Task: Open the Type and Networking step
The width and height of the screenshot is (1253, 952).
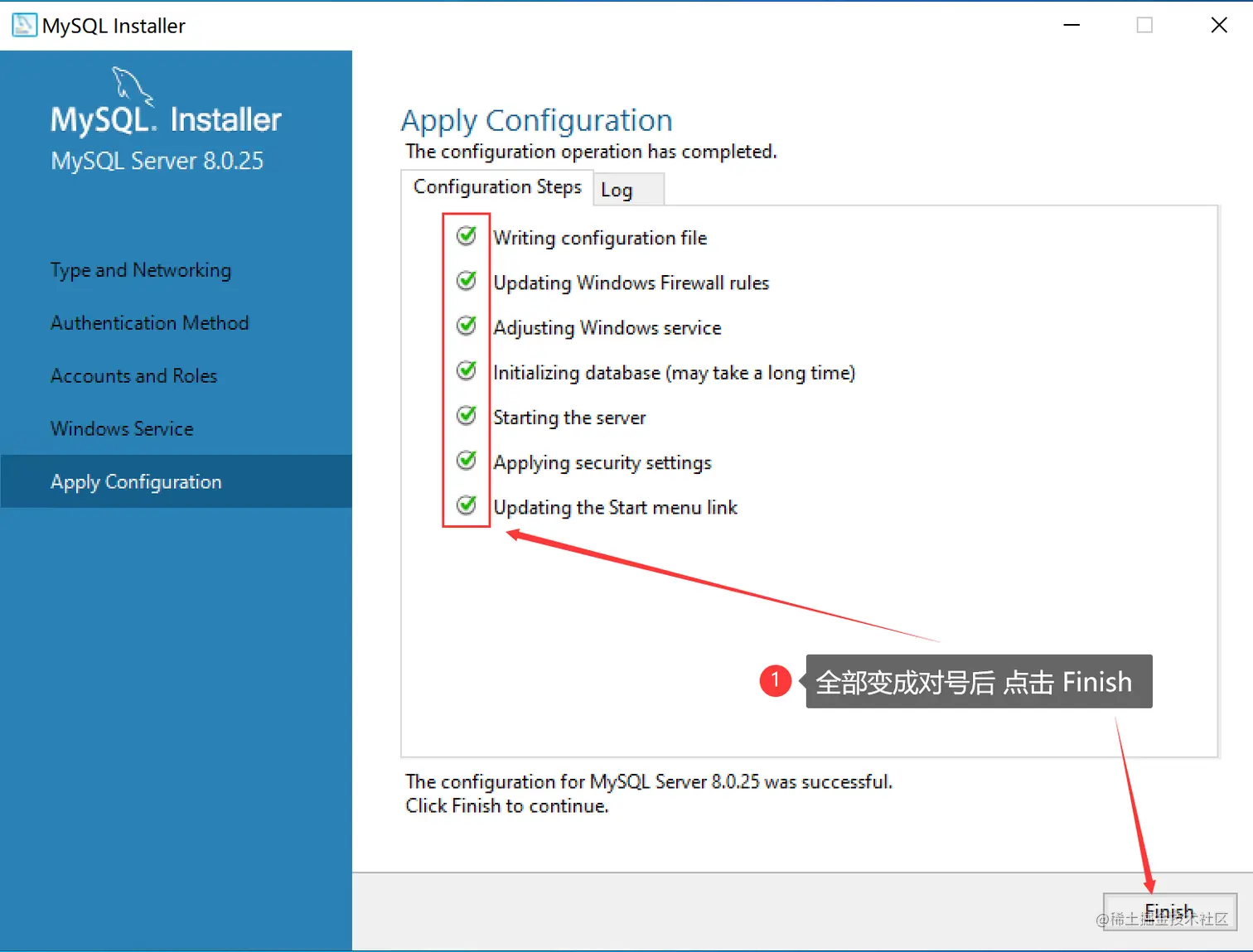Action: point(141,270)
